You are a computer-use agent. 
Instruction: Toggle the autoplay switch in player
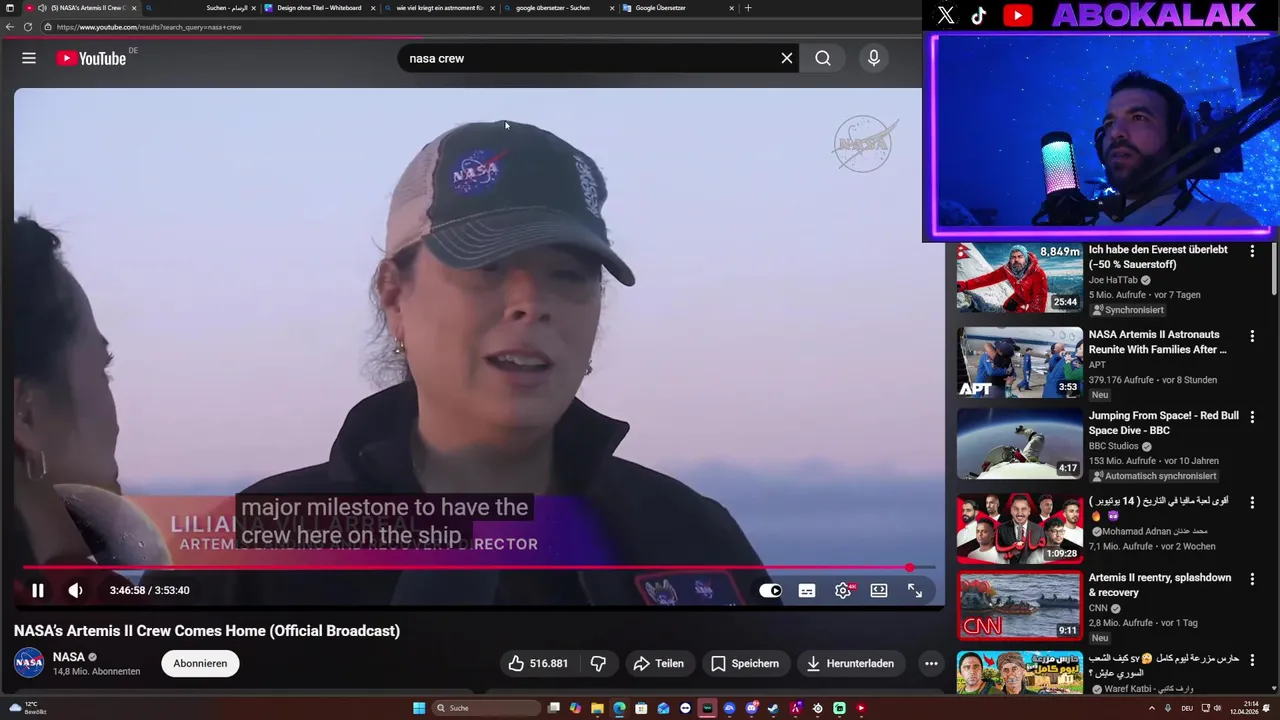click(x=770, y=591)
